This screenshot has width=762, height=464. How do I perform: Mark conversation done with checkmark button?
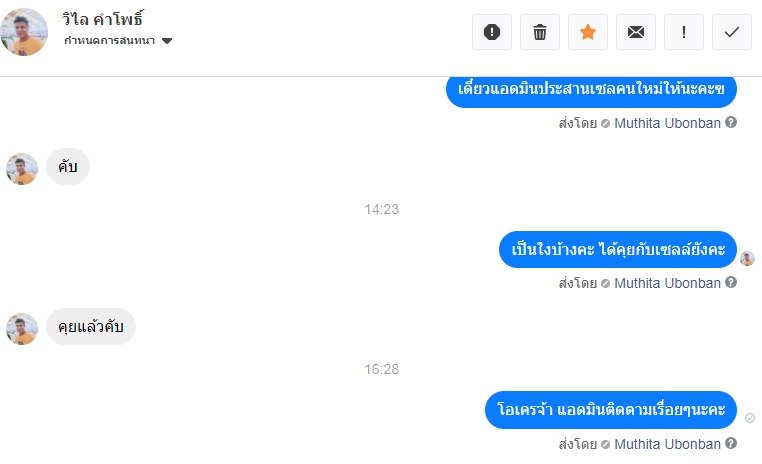pos(732,32)
